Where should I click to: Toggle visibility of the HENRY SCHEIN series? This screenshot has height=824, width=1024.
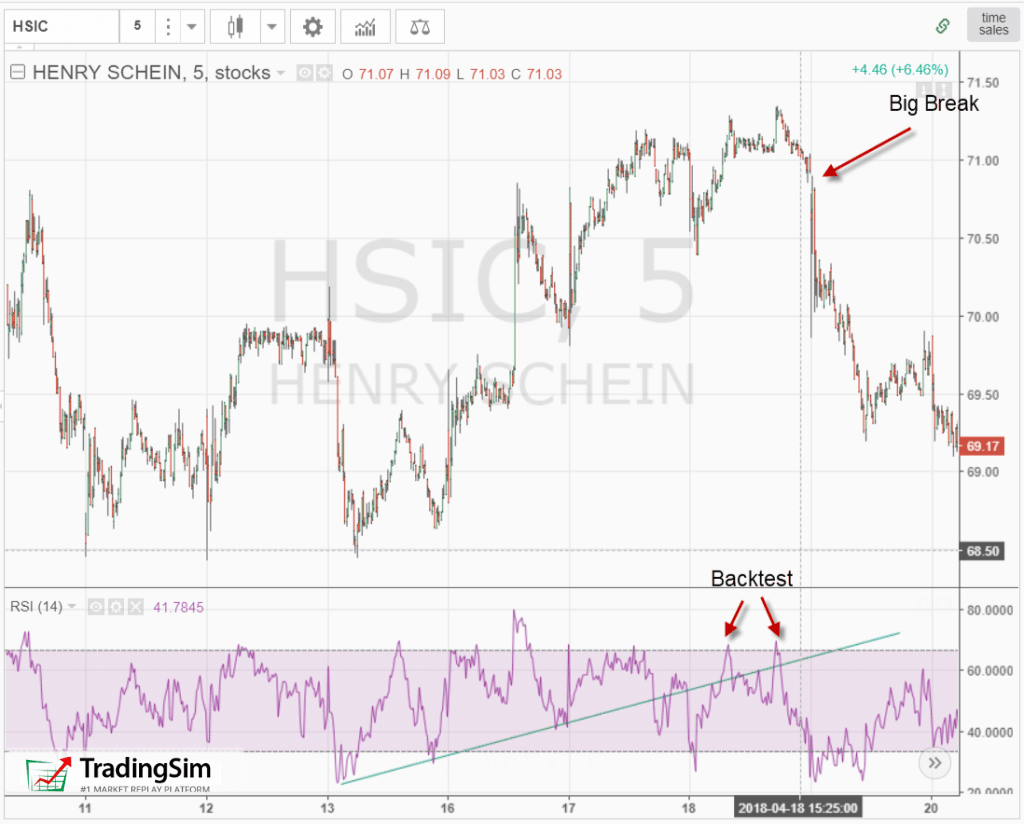(x=304, y=72)
